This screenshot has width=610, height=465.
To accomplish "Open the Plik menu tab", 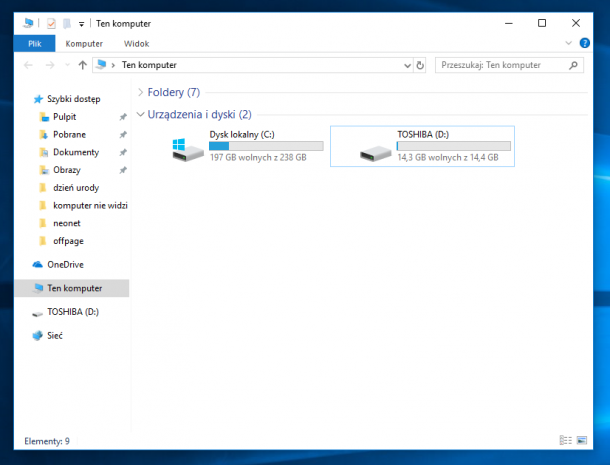I will 35,44.
